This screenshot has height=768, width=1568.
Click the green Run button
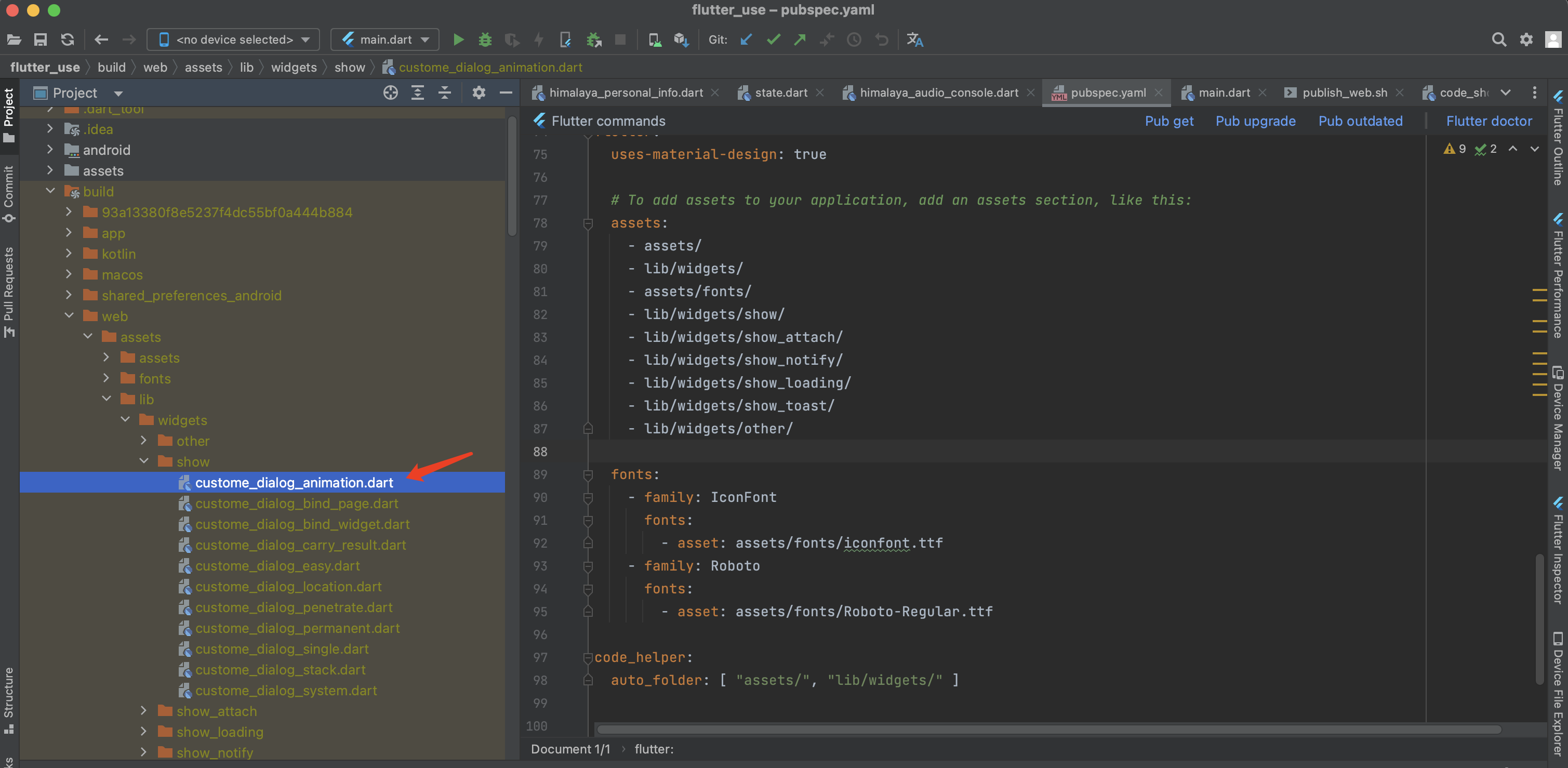[x=458, y=39]
